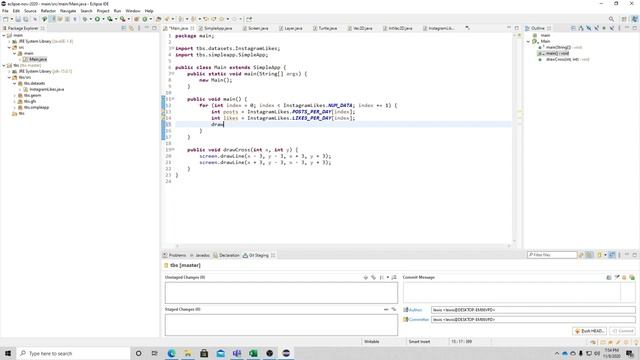Maximize the editor area

pos(517,28)
